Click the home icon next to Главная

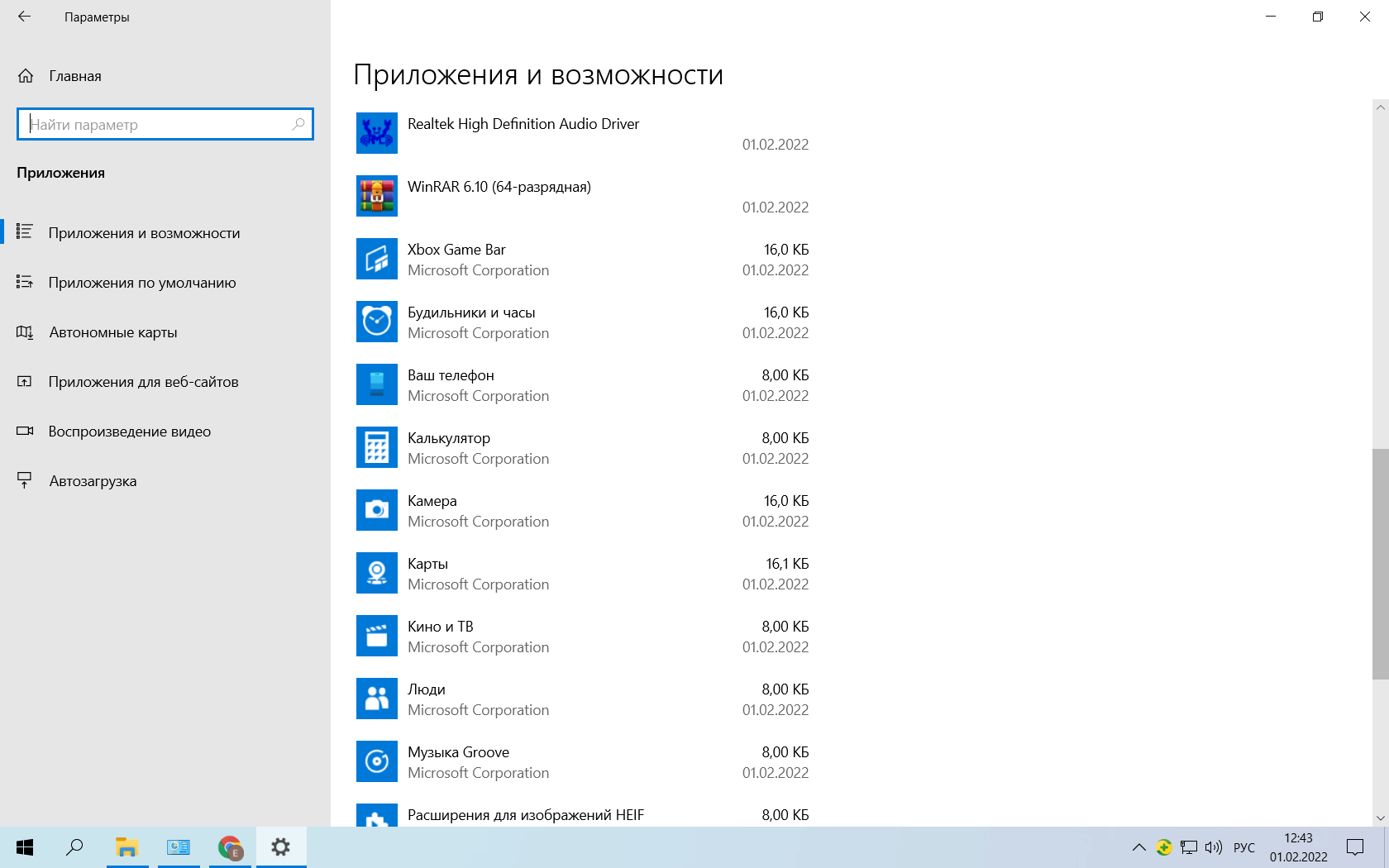pos(26,76)
